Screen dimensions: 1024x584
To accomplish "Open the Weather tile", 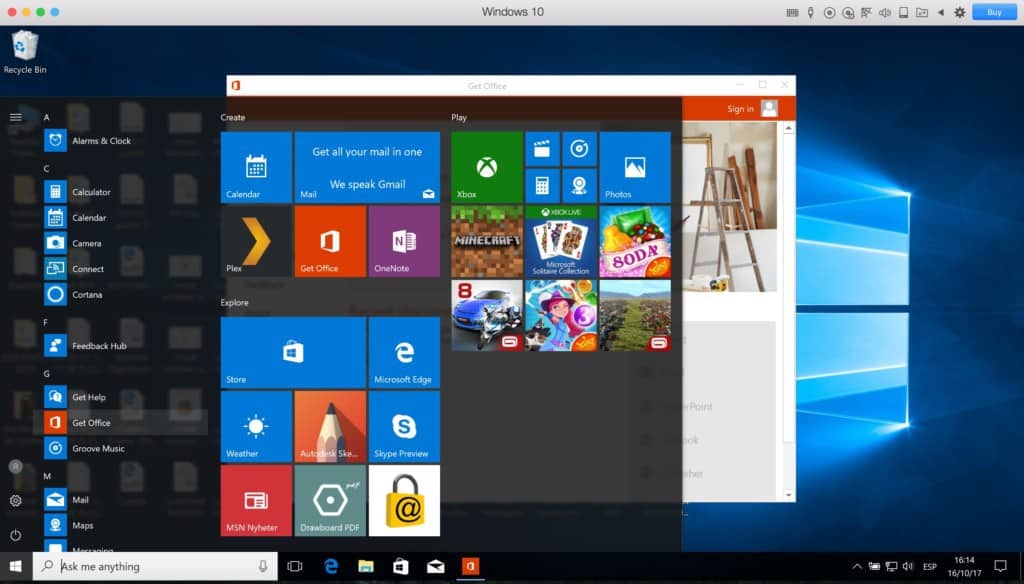I will [x=256, y=427].
